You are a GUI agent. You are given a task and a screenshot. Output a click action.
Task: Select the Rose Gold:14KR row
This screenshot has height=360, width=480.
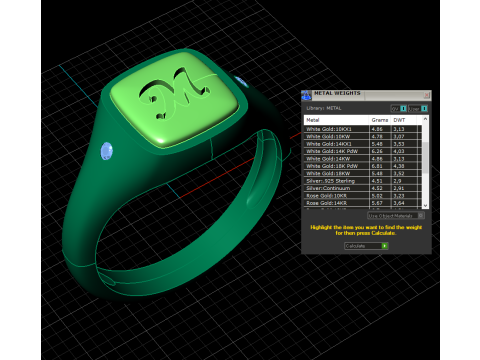point(363,203)
